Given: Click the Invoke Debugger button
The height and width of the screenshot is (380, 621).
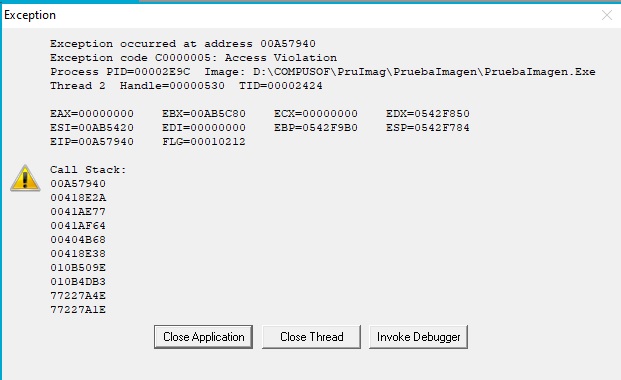Looking at the screenshot, I should pos(418,337).
